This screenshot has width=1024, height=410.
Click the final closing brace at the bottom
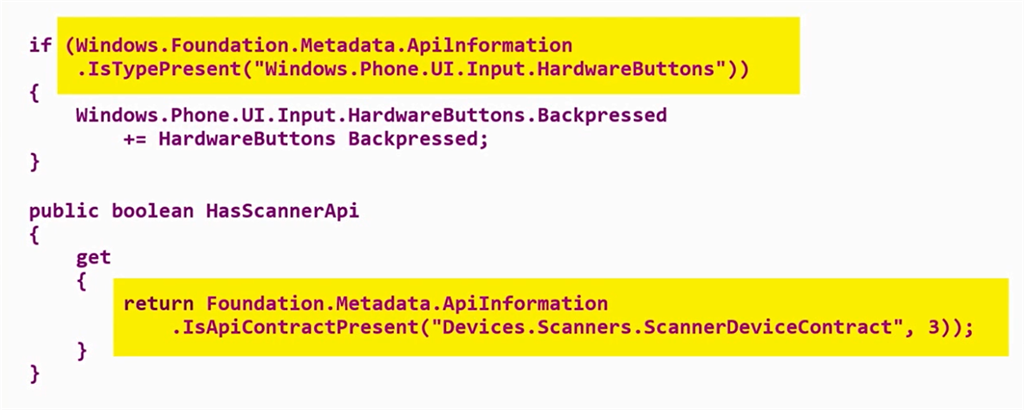(34, 374)
